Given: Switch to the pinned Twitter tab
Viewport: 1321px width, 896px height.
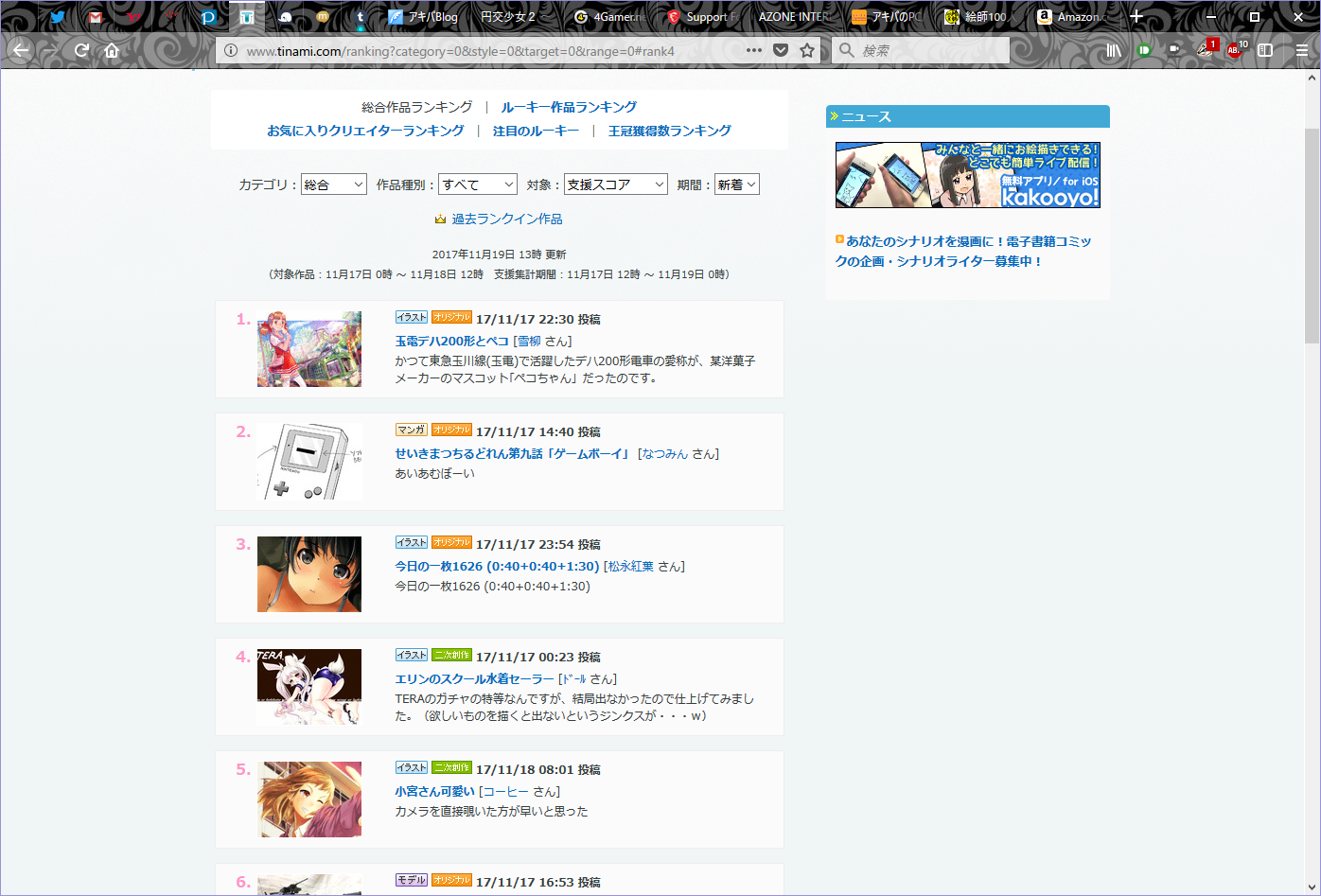Looking at the screenshot, I should click(x=58, y=16).
